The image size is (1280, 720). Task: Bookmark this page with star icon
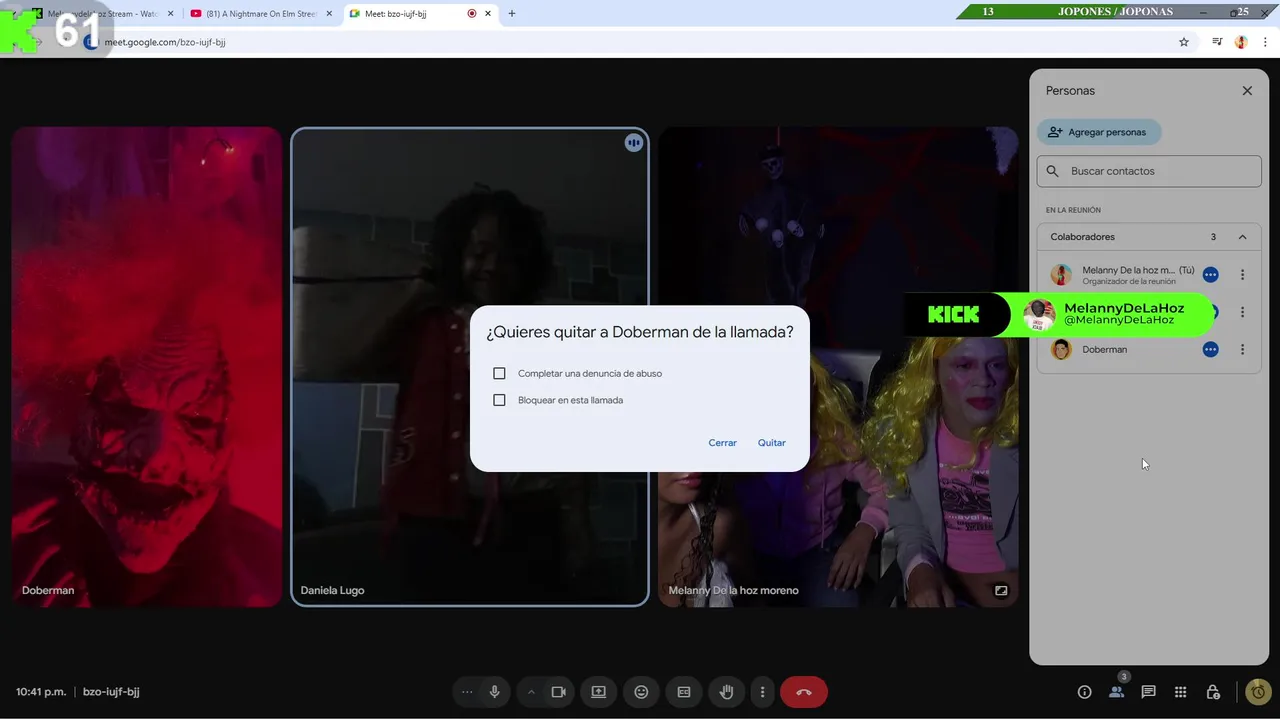click(x=1184, y=42)
